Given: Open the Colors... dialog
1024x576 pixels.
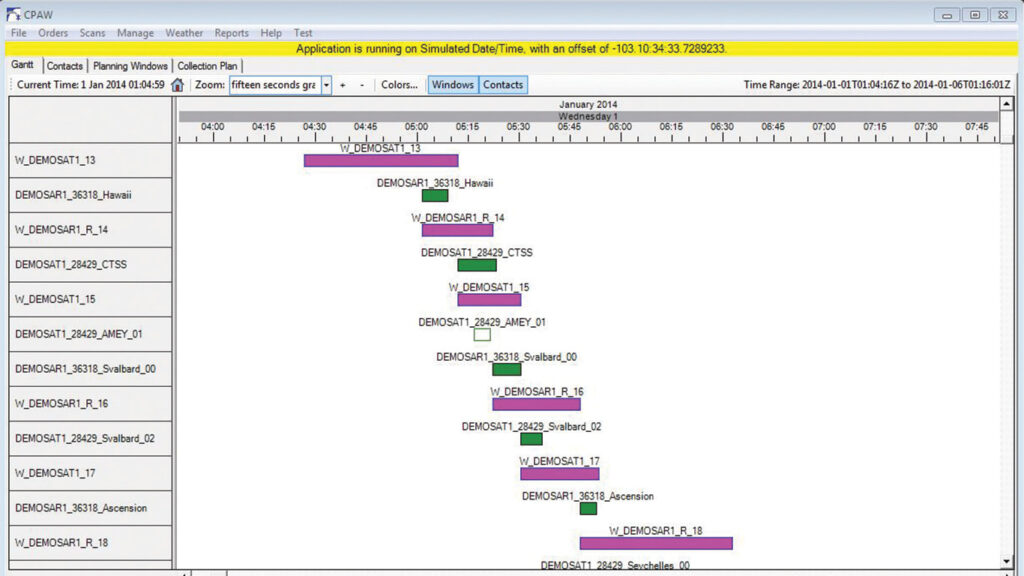Looking at the screenshot, I should pos(399,85).
